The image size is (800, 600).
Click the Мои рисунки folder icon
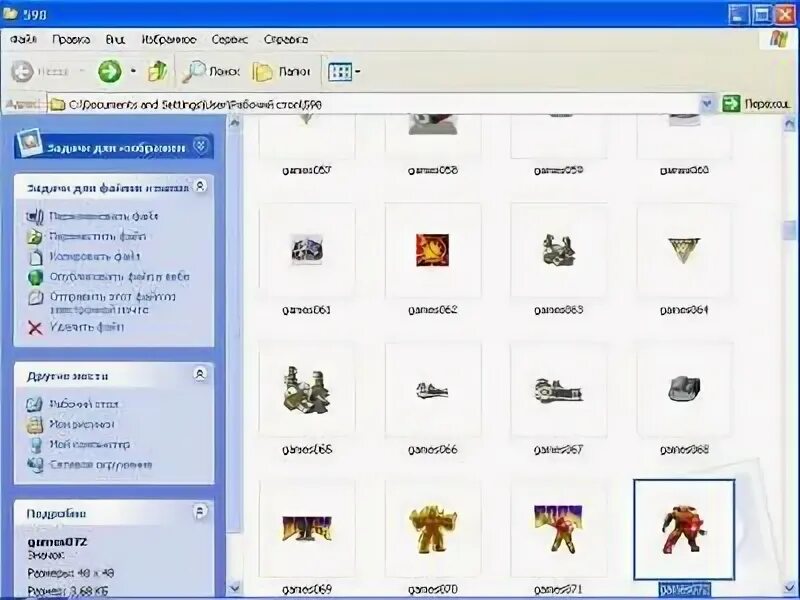[x=34, y=425]
